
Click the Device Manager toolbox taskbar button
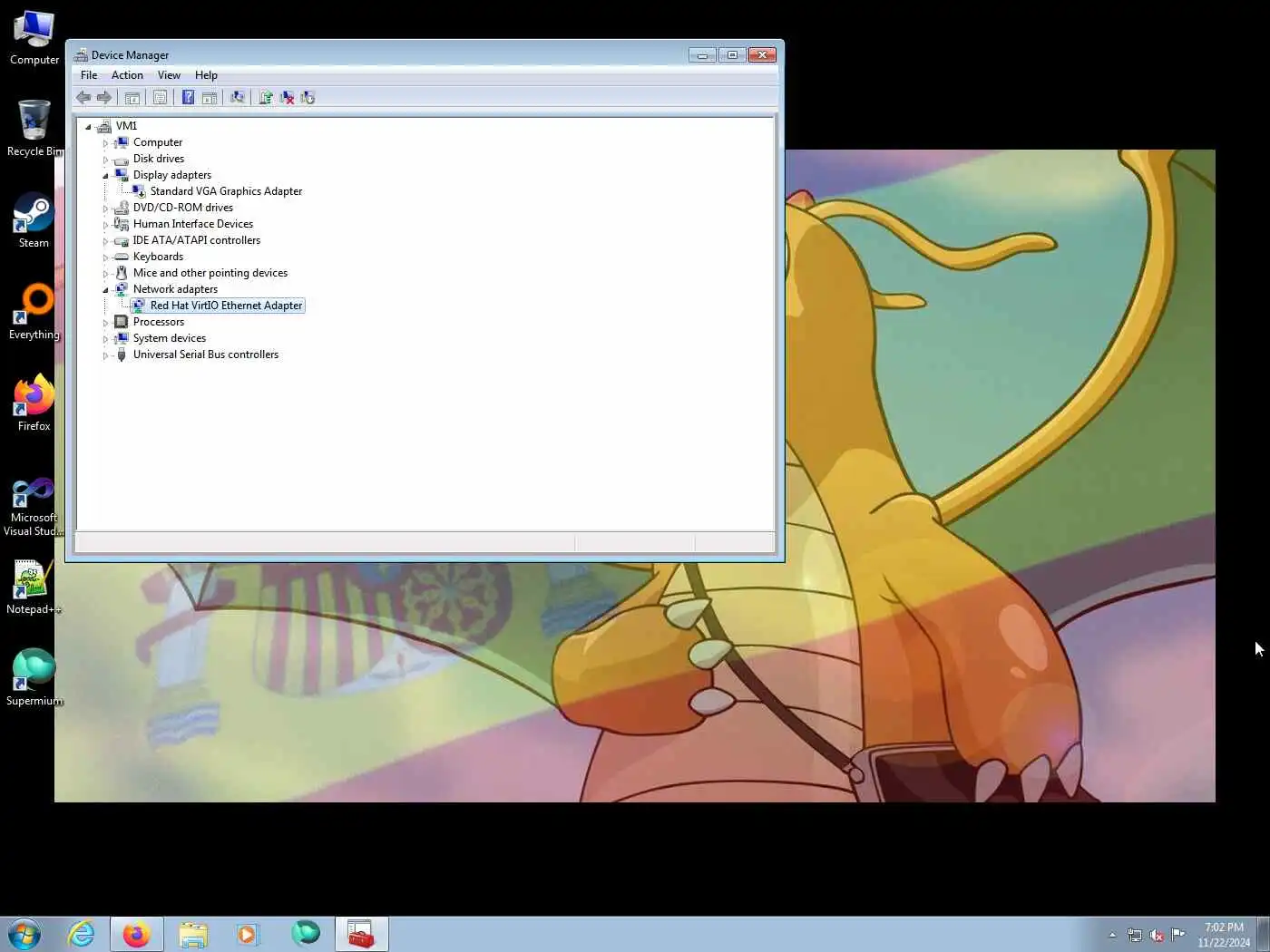[361, 934]
